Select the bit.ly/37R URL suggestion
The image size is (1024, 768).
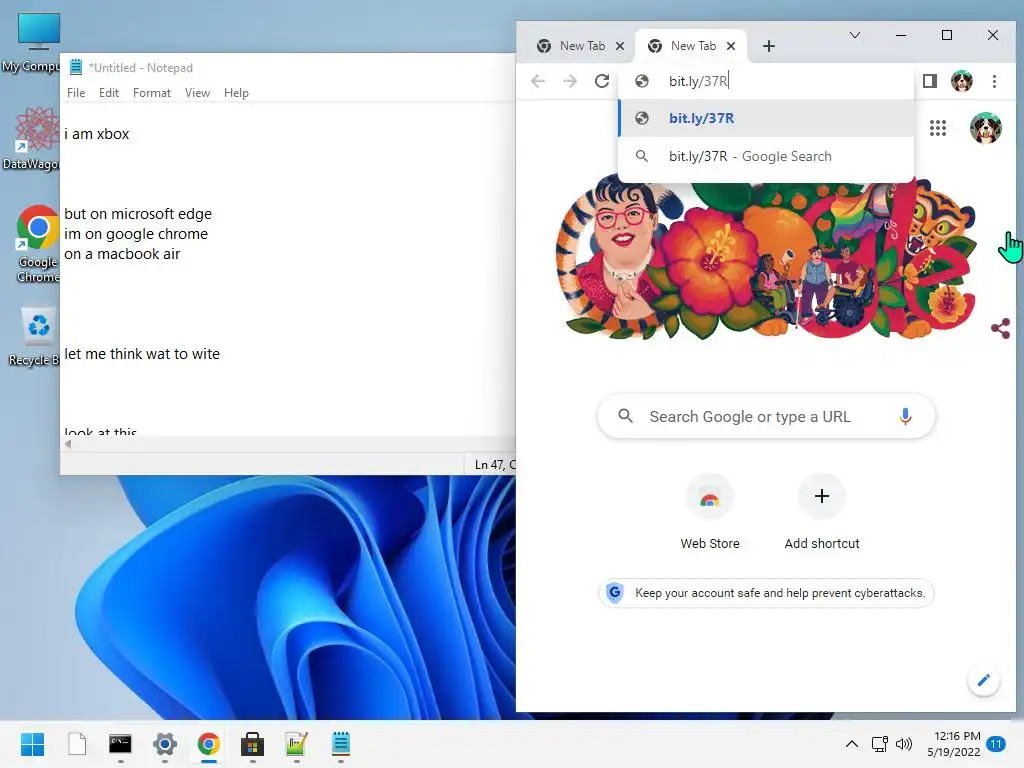pos(766,118)
